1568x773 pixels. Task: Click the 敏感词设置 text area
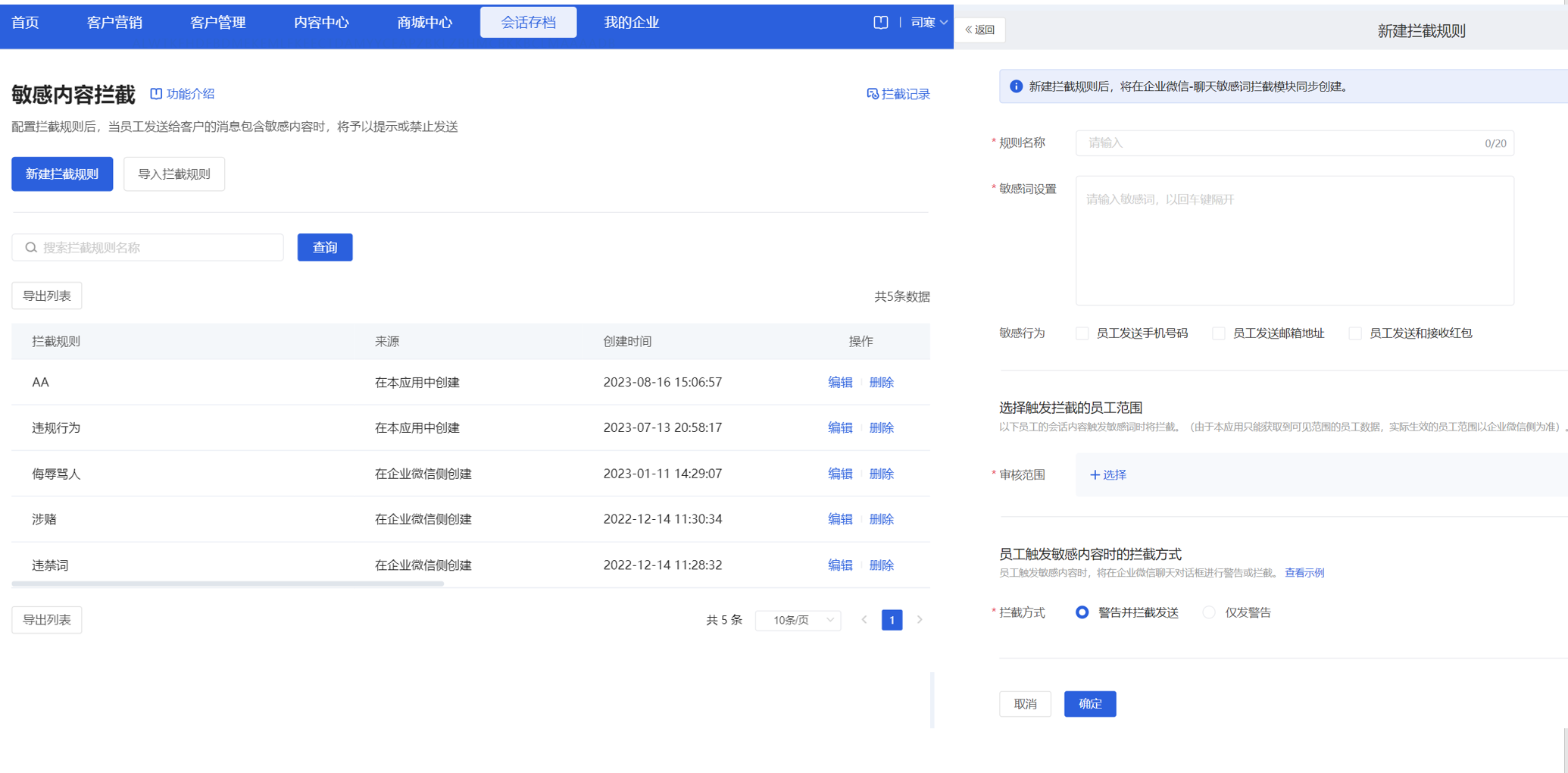(x=1295, y=241)
